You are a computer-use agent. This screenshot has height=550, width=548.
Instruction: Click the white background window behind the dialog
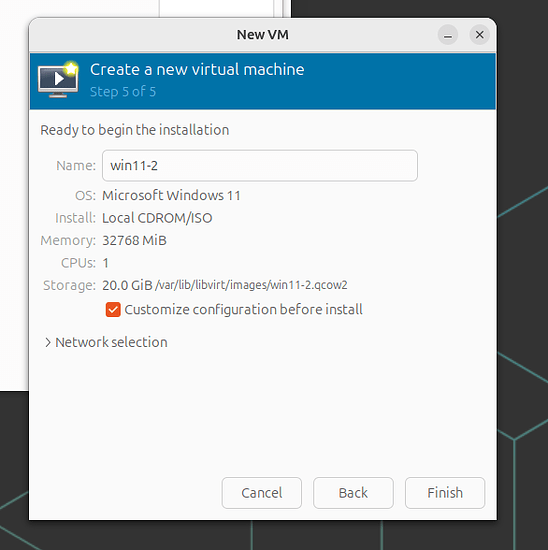point(14,210)
